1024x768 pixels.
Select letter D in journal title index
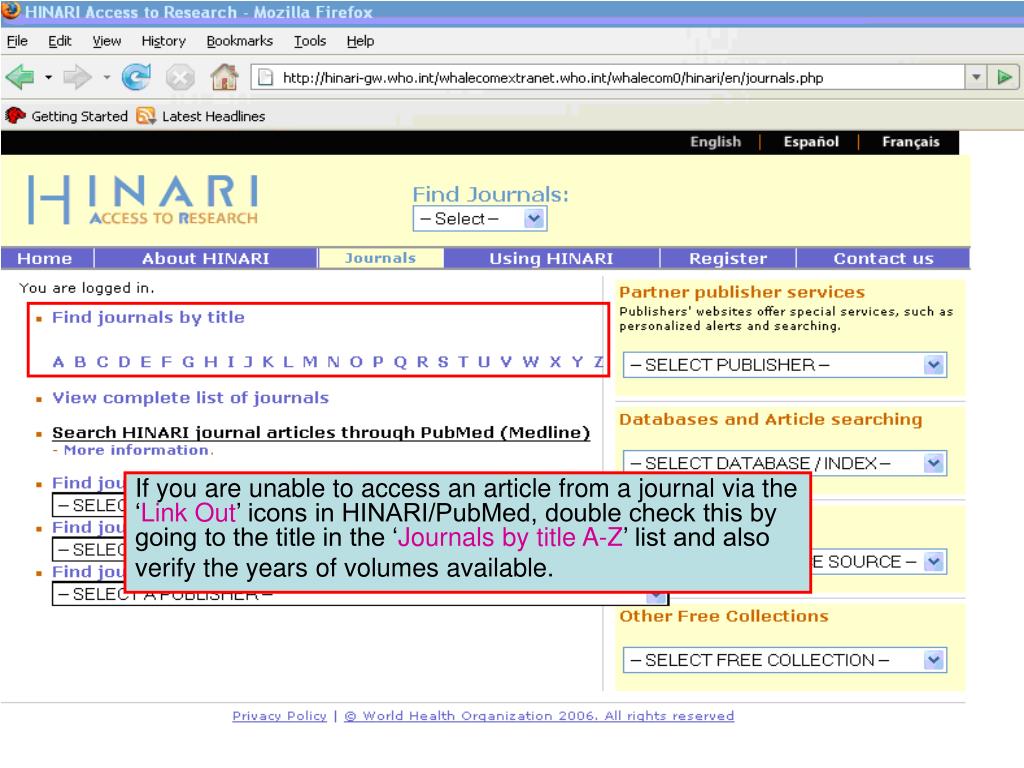[124, 362]
